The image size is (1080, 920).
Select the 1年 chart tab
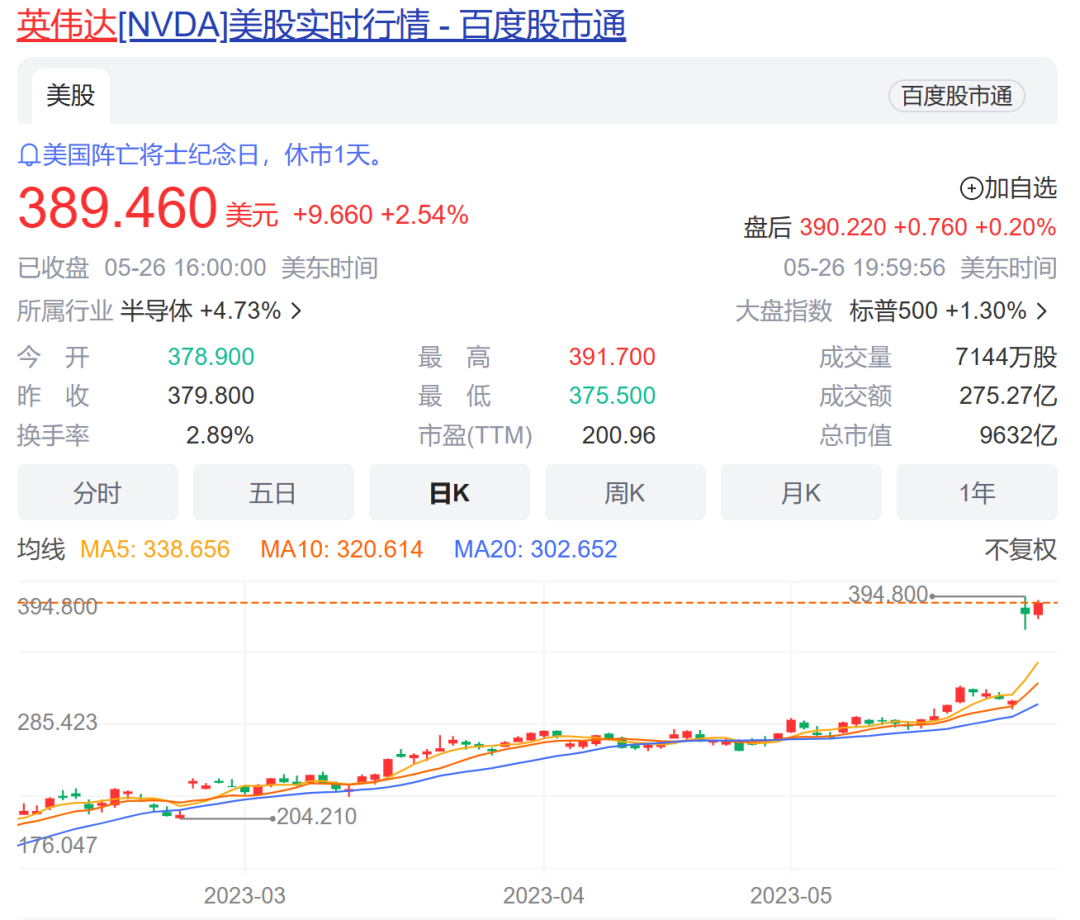[977, 492]
